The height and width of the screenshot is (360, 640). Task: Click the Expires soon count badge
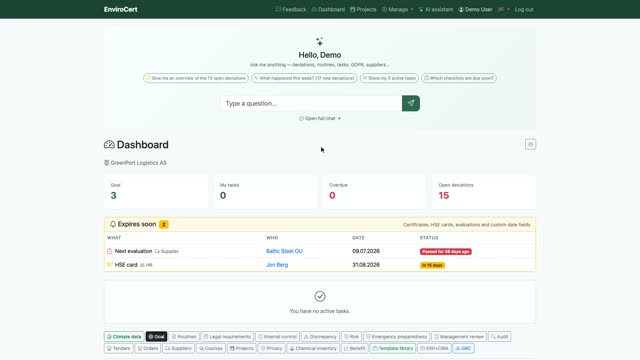164,224
